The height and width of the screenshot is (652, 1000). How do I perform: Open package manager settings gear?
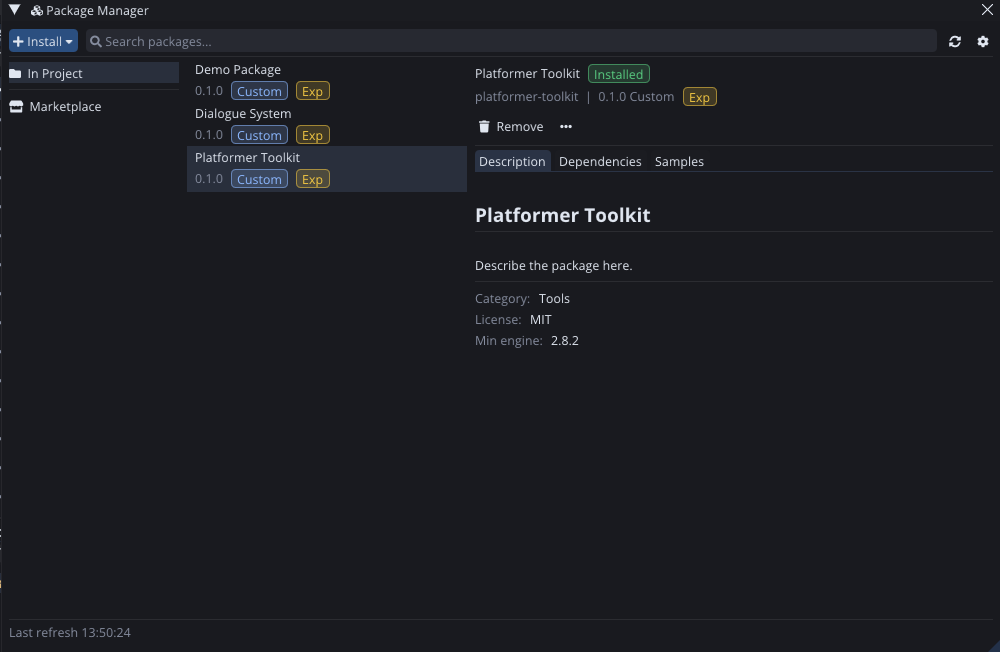(983, 41)
